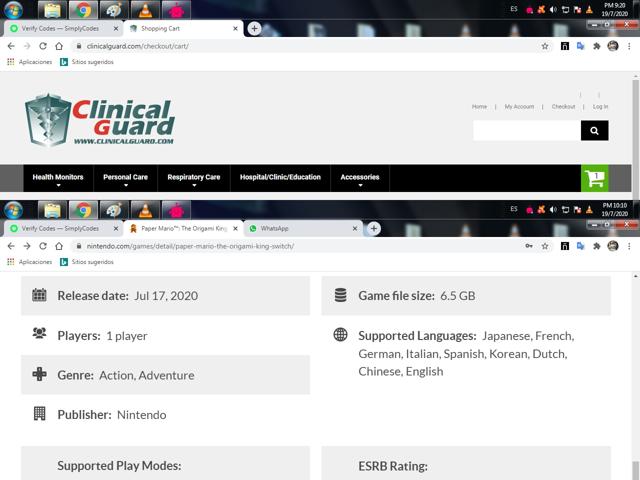The height and width of the screenshot is (480, 640).
Task: Bookmark the clinicalguard.com page with the star
Action: click(x=545, y=46)
